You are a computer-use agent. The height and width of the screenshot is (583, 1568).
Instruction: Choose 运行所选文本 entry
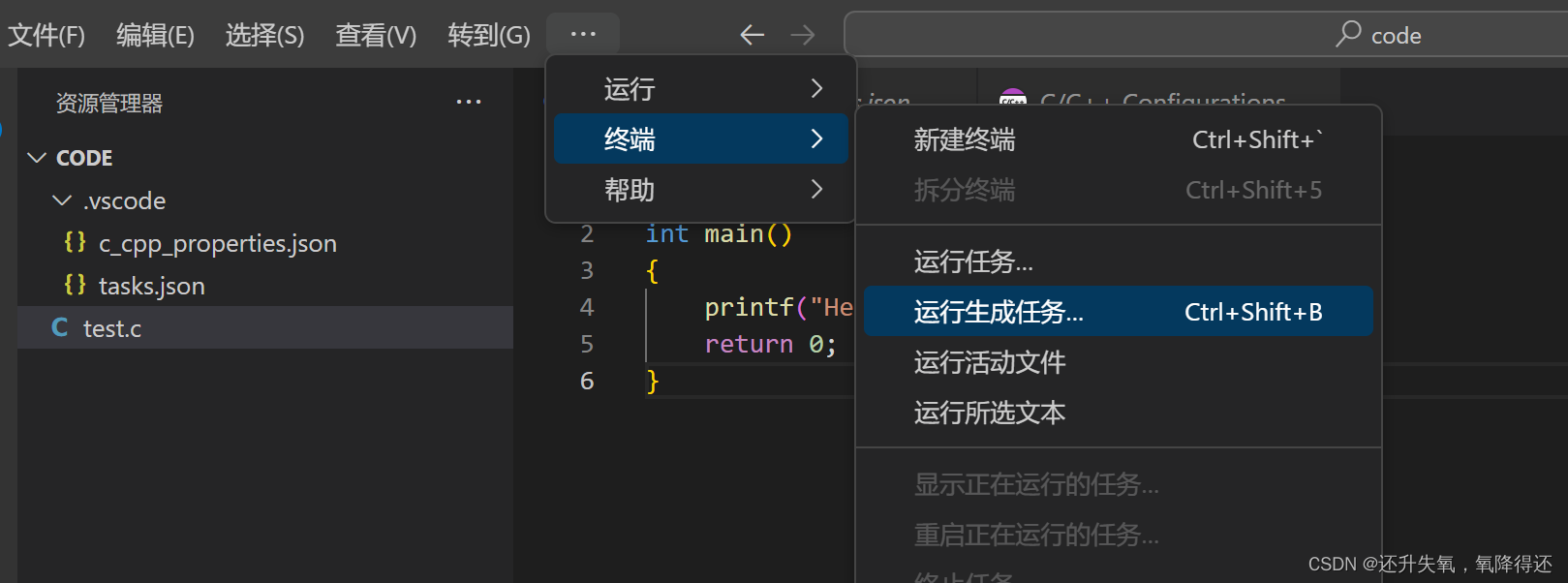1118,413
